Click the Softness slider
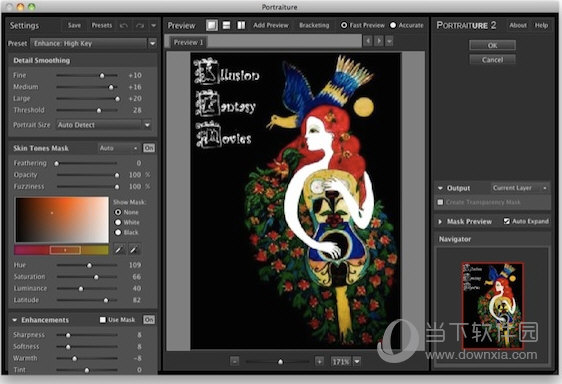 coord(87,347)
